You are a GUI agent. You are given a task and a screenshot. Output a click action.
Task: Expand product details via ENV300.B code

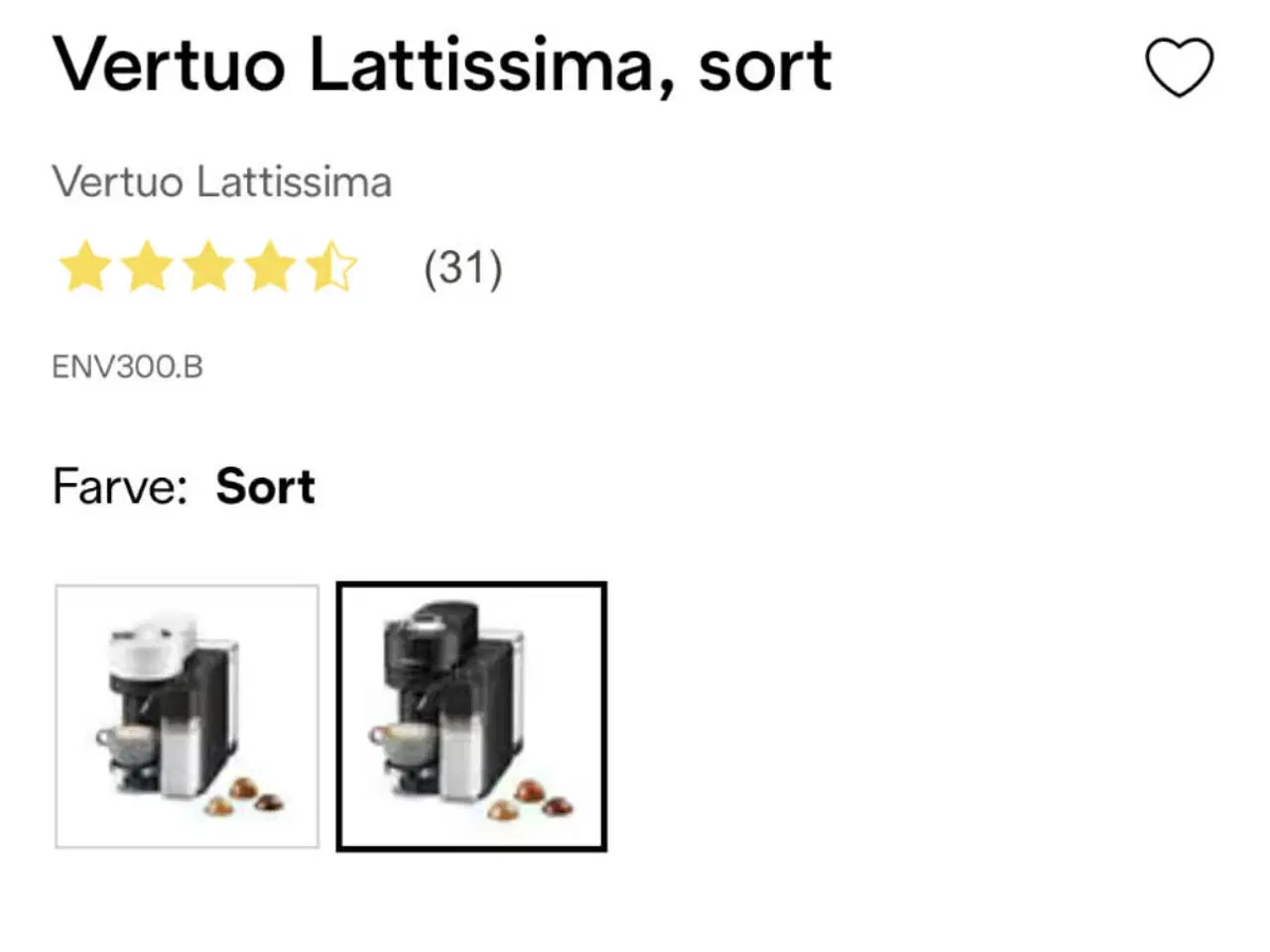[x=128, y=366]
